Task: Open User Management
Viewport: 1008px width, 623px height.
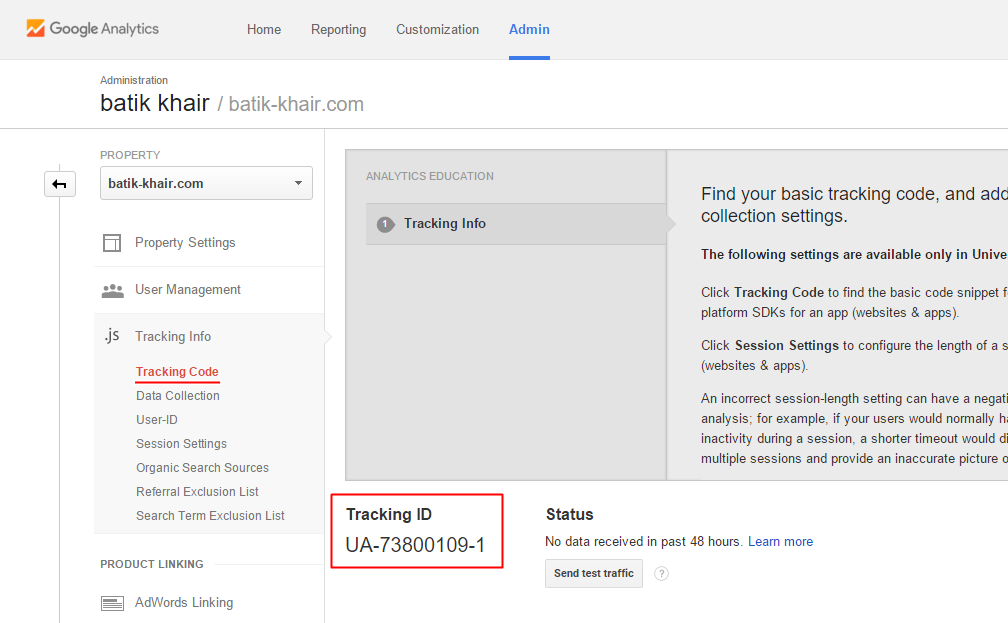Action: point(188,290)
